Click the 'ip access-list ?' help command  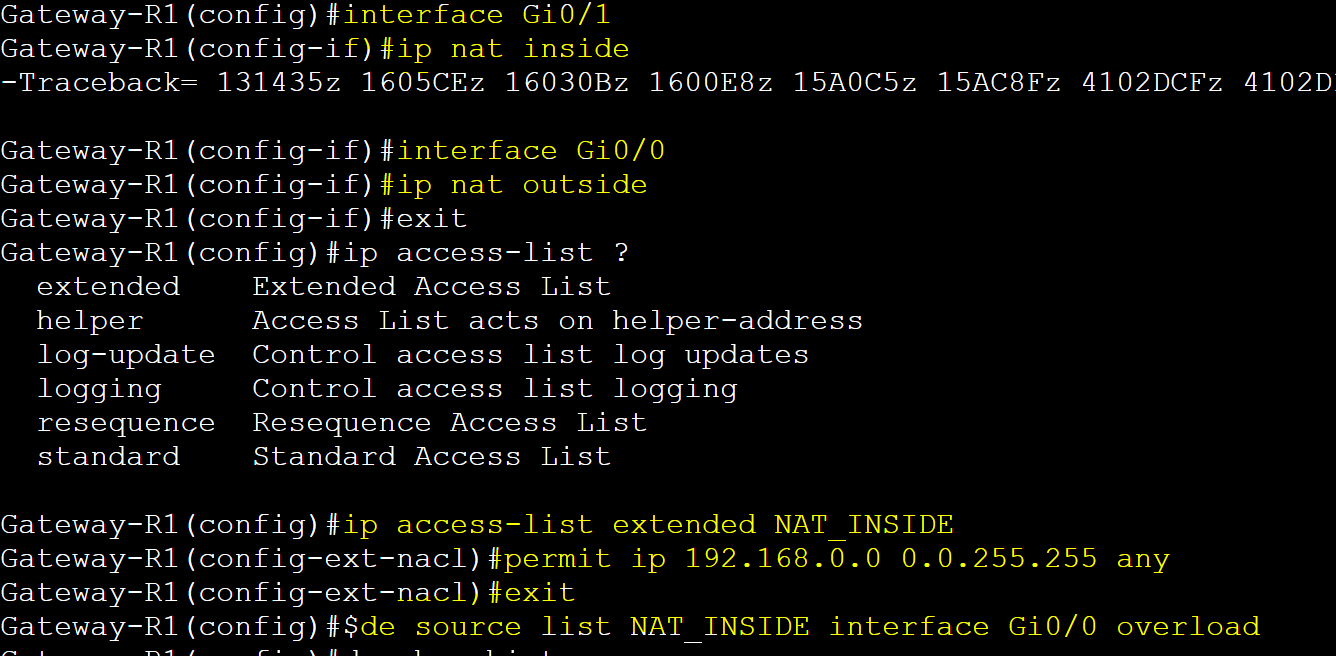486,253
